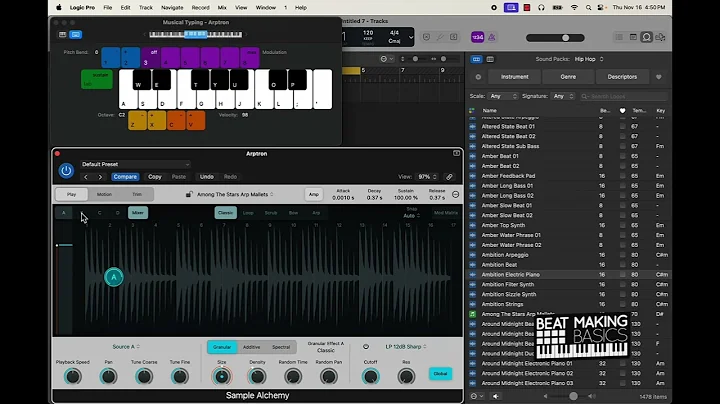Toggle the metronome button
Image resolution: width=720 pixels, height=404 pixels.
pyautogui.click(x=492, y=37)
